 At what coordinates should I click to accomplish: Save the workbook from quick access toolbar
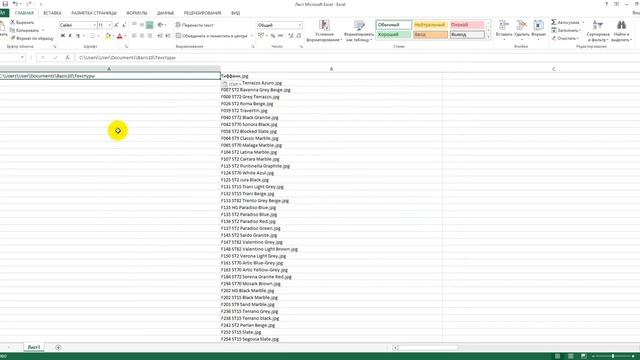tap(5, 4)
